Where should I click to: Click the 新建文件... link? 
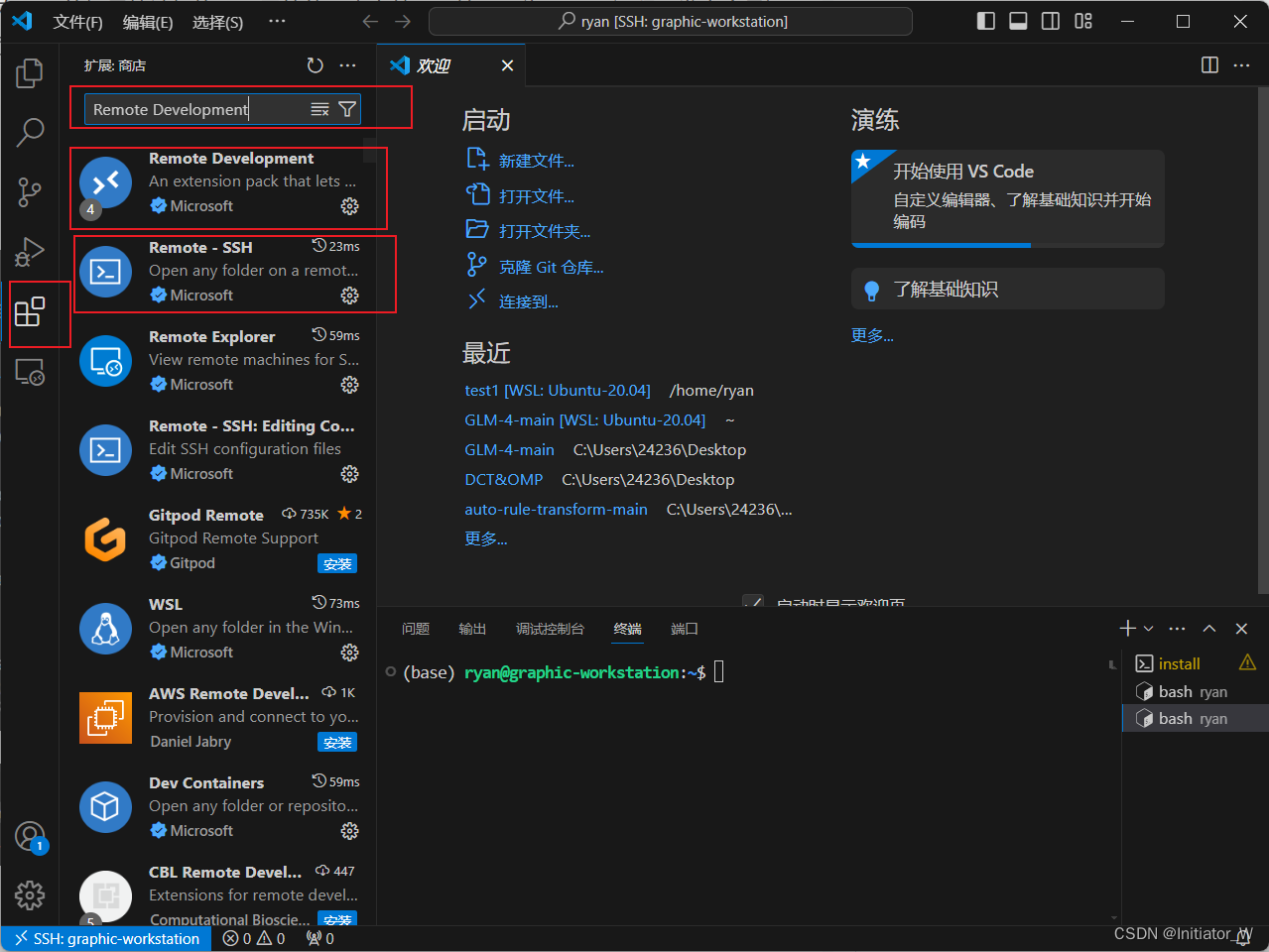tap(536, 161)
